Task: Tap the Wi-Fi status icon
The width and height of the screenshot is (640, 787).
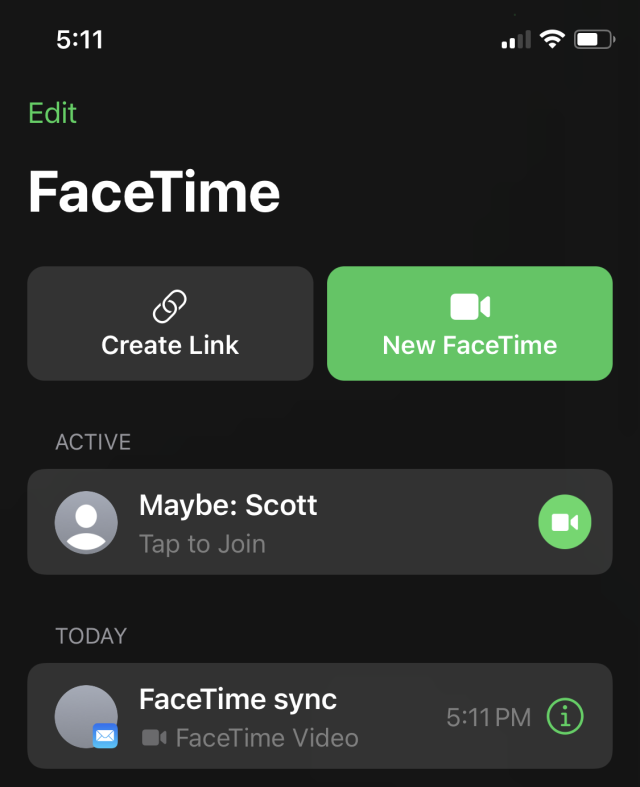Action: 552,39
